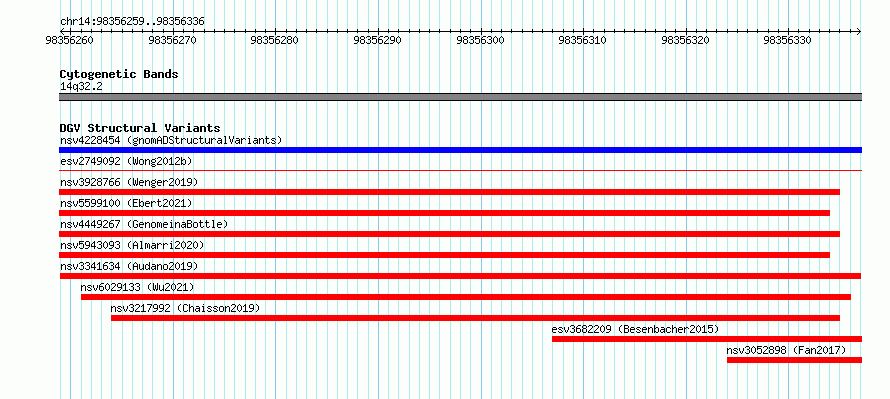Click the nsv3217992 Chaisson2019 variant bar
This screenshot has height=399, width=890.
tap(475, 318)
